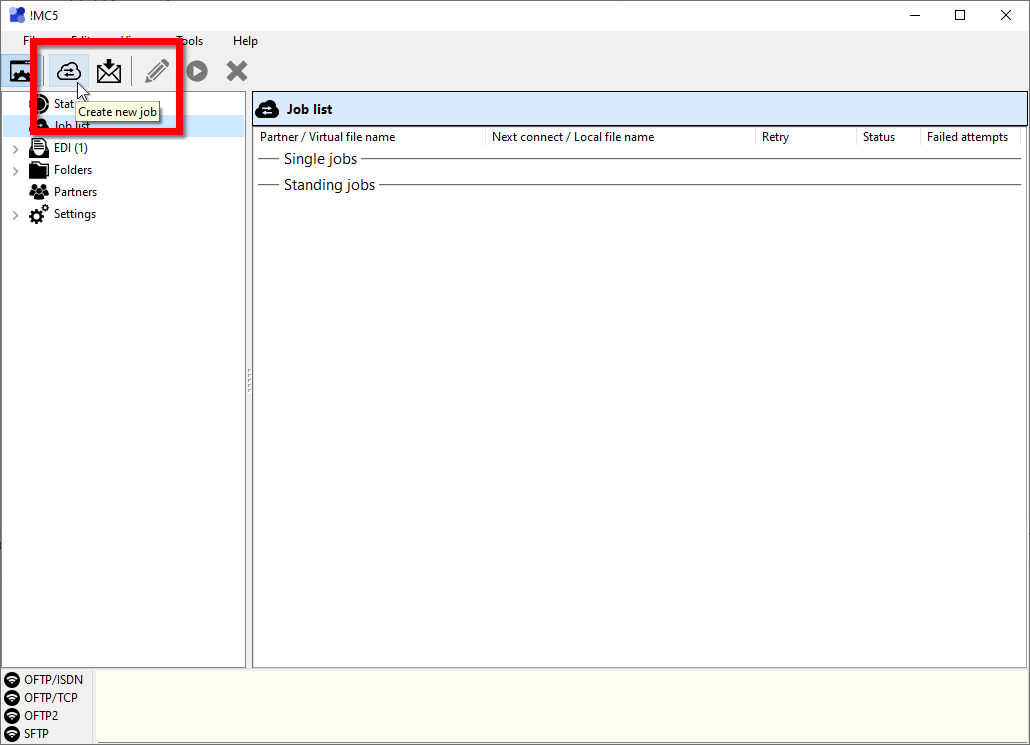Click the envelope download toolbar icon
The width and height of the screenshot is (1030, 745).
tap(109, 71)
